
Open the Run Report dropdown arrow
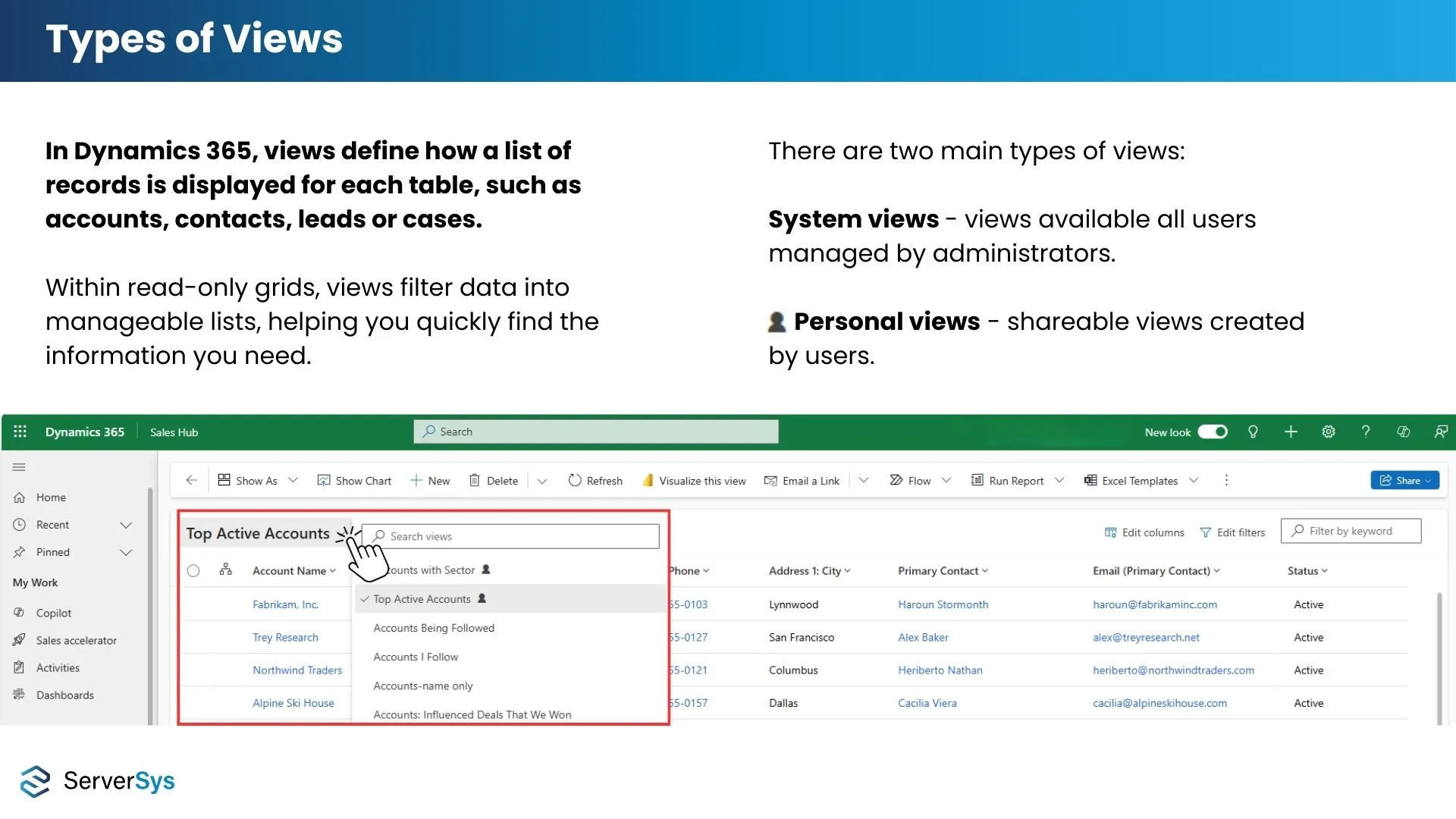1059,480
